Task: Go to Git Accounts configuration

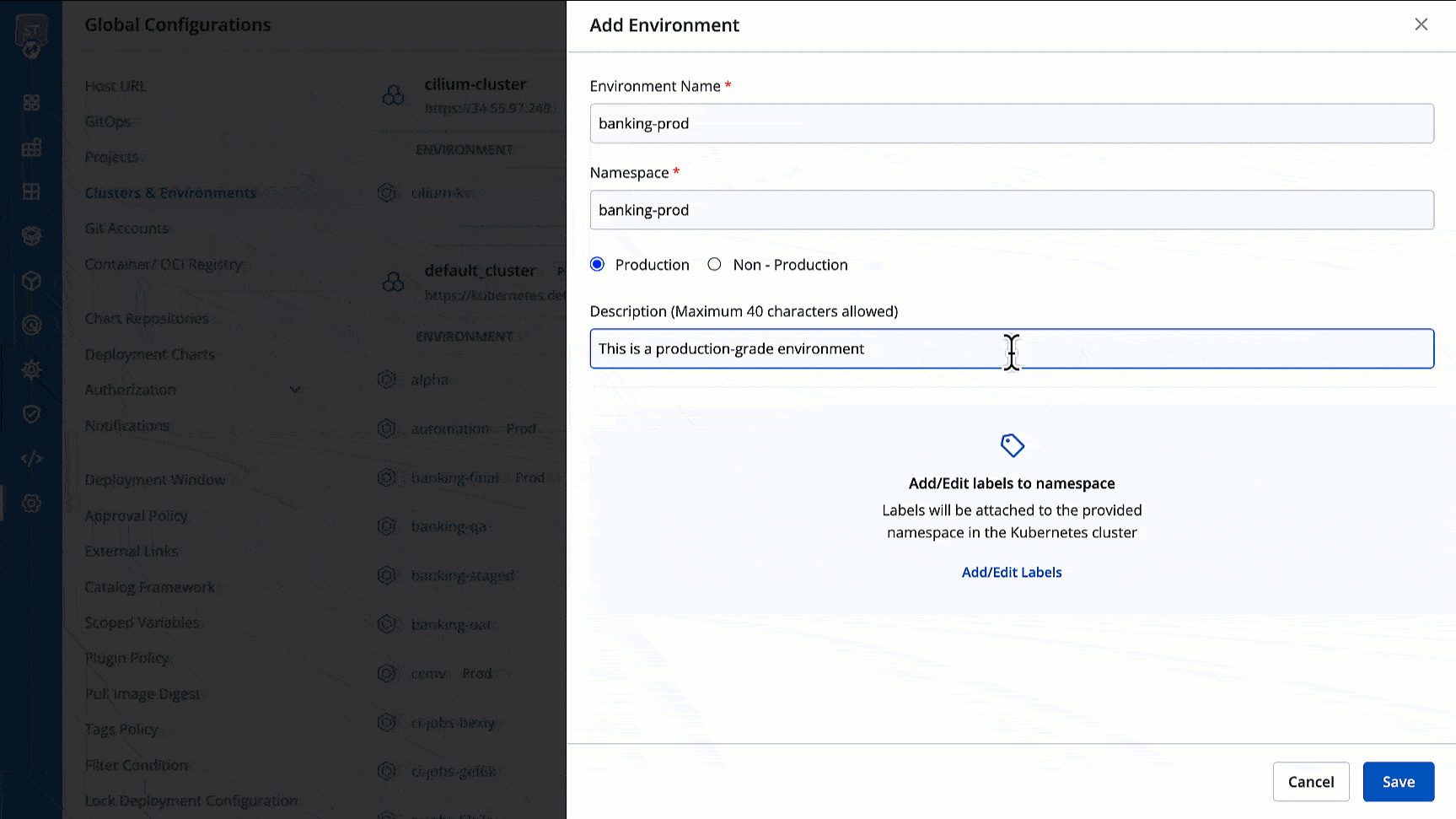Action: [126, 229]
